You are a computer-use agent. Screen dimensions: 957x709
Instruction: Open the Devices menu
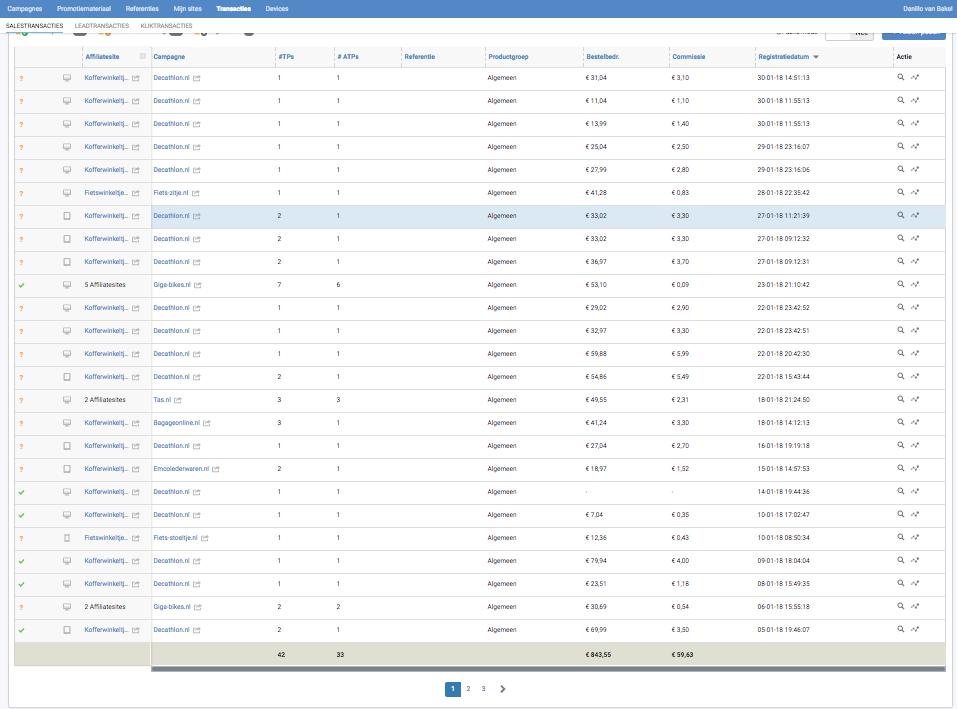click(x=276, y=9)
